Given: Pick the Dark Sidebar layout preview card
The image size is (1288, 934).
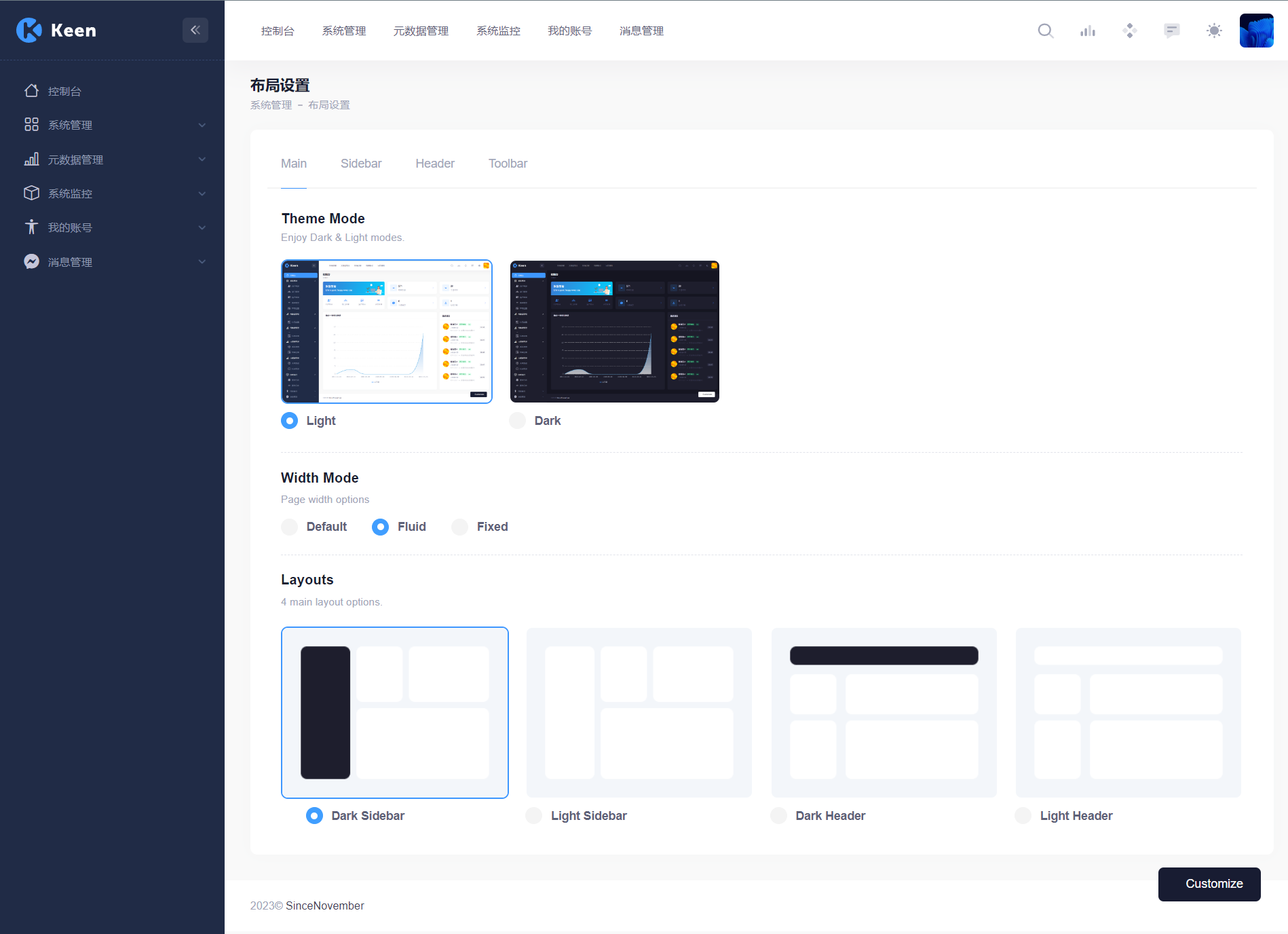Looking at the screenshot, I should [x=395, y=713].
